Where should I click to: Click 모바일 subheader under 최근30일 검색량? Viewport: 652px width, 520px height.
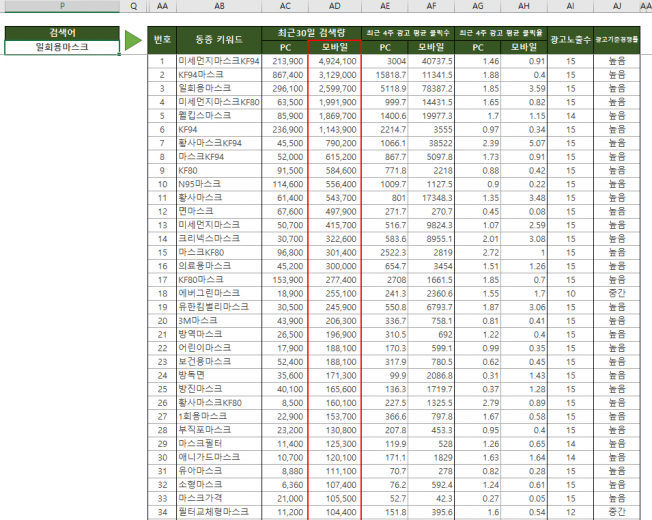pos(335,47)
